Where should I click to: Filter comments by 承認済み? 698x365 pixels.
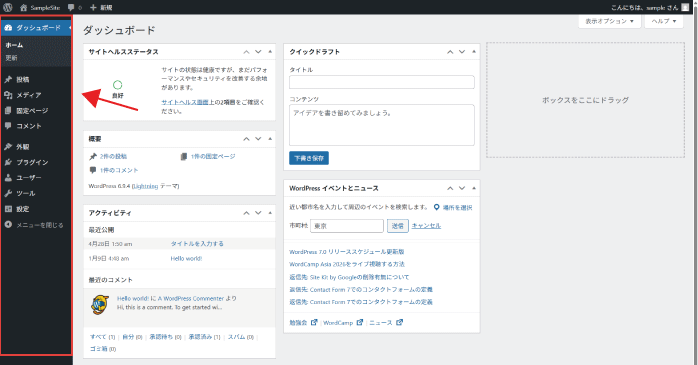(x=200, y=337)
